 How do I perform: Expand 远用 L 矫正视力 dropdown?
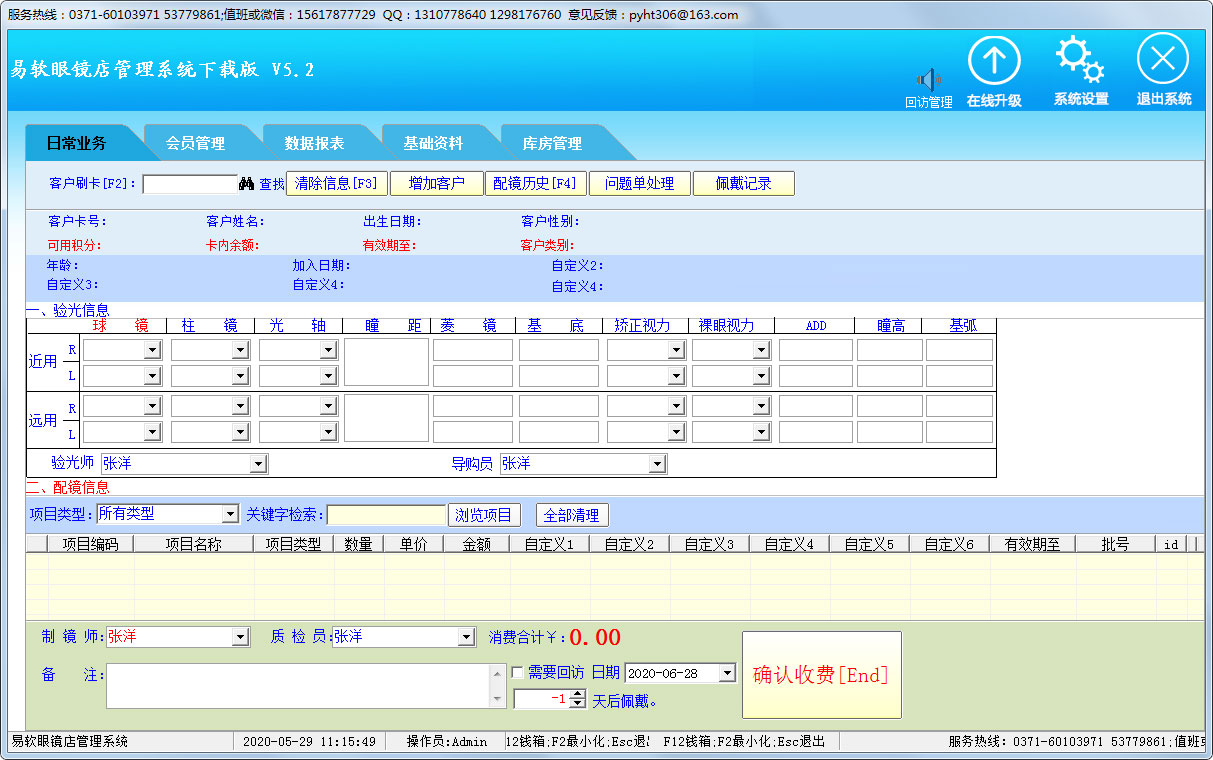point(676,432)
